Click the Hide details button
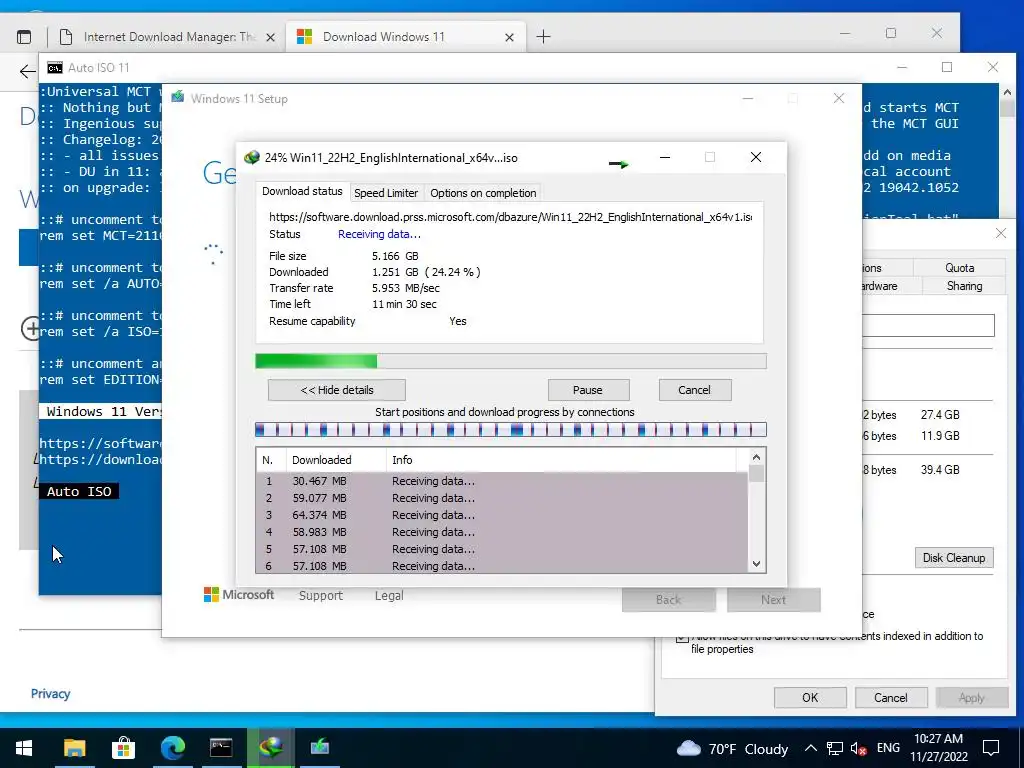 [x=336, y=390]
